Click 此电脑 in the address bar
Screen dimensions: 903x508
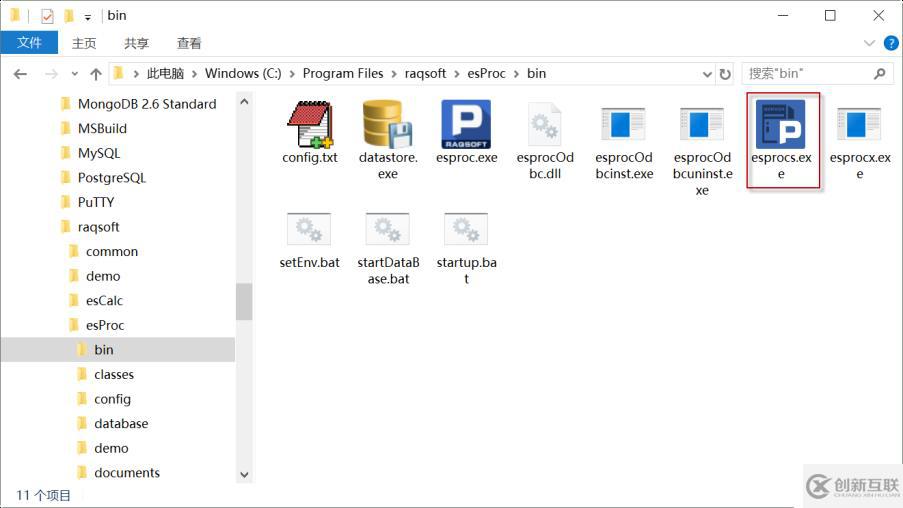click(x=165, y=74)
